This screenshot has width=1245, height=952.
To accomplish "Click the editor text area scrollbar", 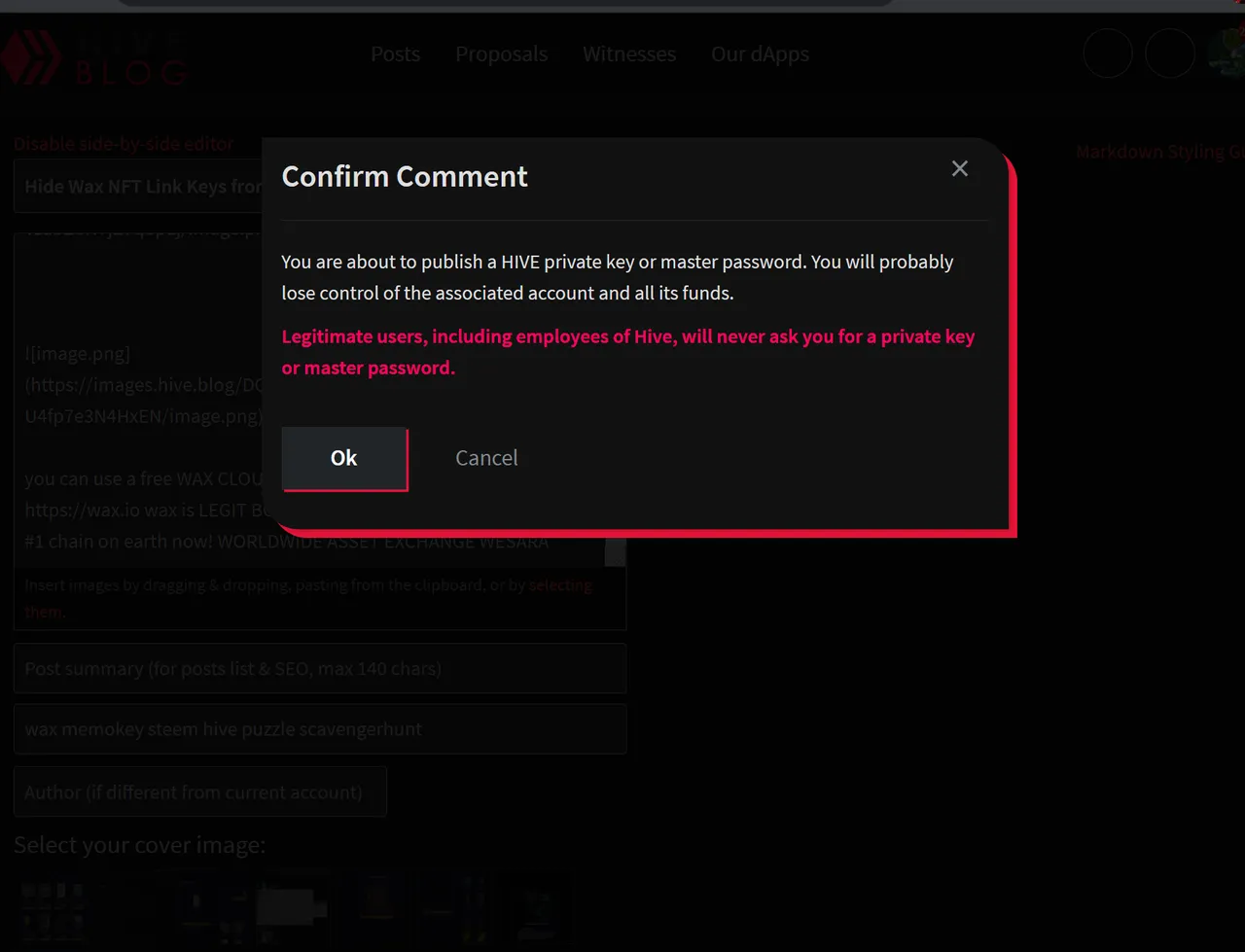I will (x=616, y=554).
